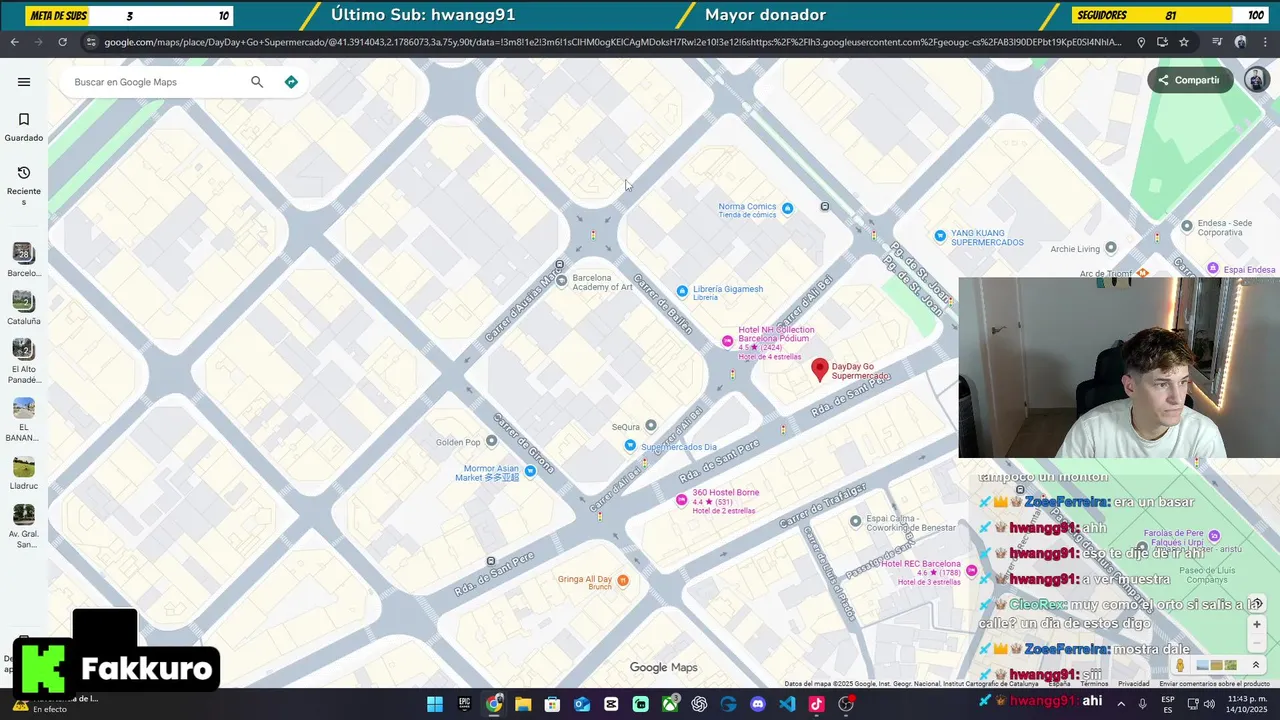Click bus stop icon near Norma Comics
The width and height of the screenshot is (1280, 720).
click(825, 207)
